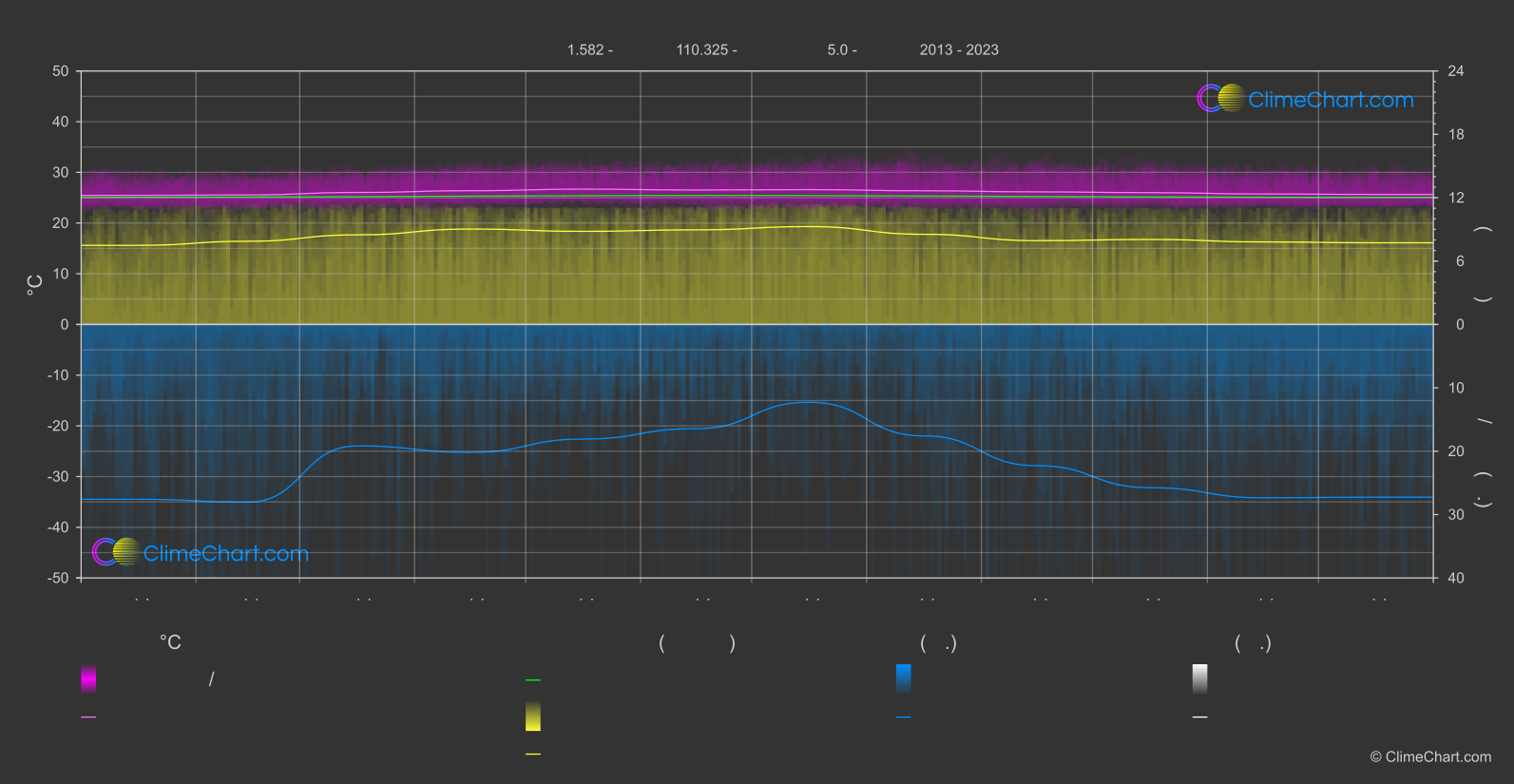Click the 110.325 longitude value in header
This screenshot has width=1514, height=784.
(x=706, y=50)
